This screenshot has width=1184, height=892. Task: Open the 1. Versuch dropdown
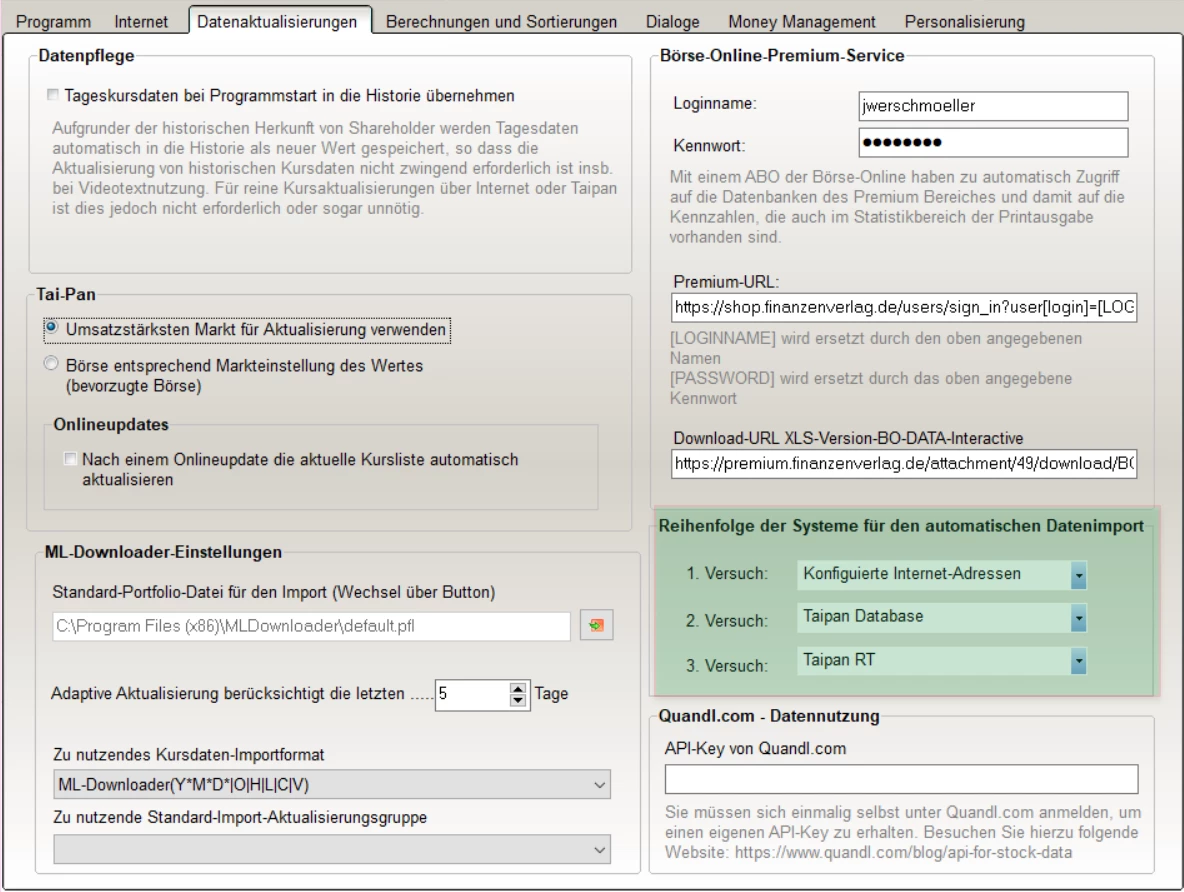[x=1078, y=576]
